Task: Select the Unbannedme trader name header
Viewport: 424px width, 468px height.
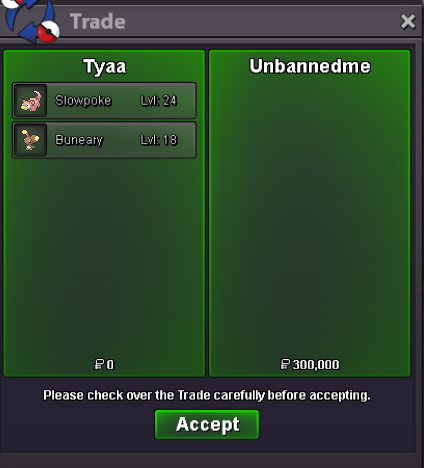Action: pos(310,66)
